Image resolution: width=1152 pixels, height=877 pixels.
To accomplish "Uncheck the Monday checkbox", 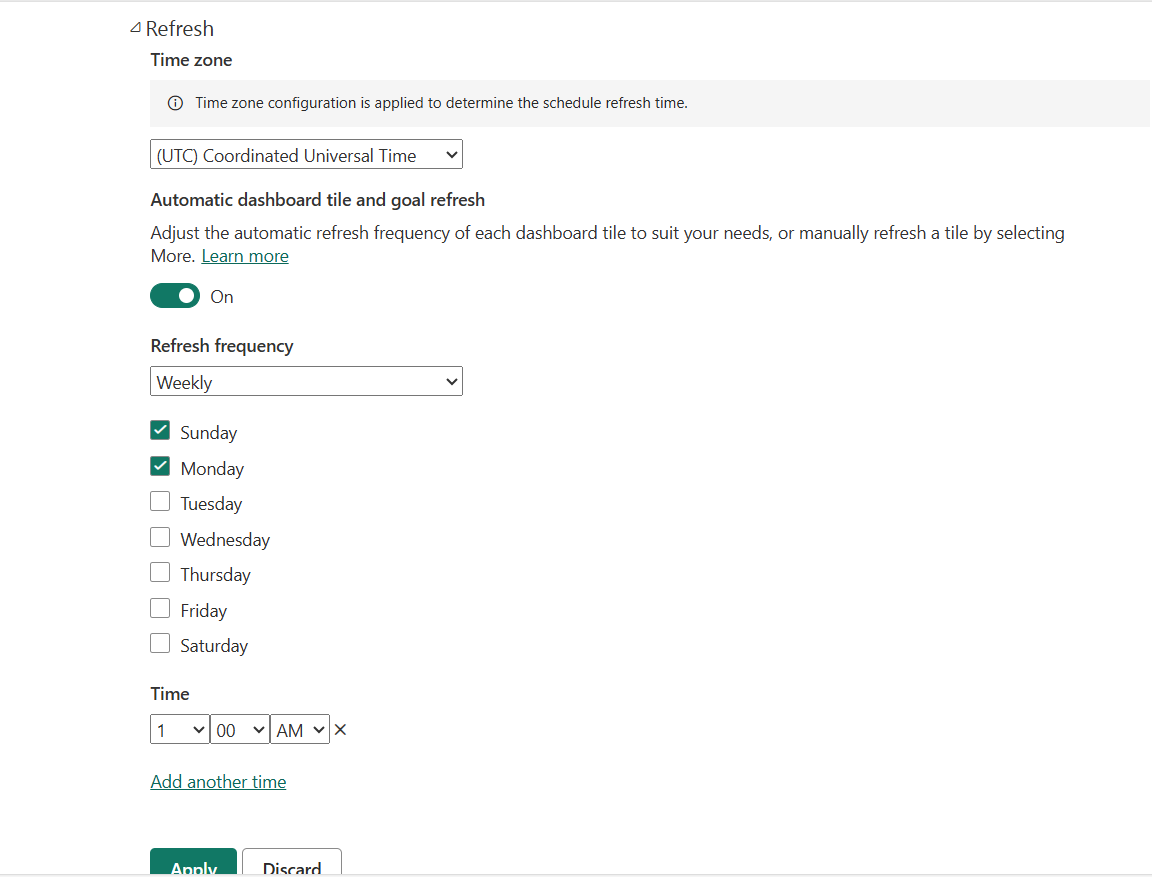I will (x=160, y=467).
